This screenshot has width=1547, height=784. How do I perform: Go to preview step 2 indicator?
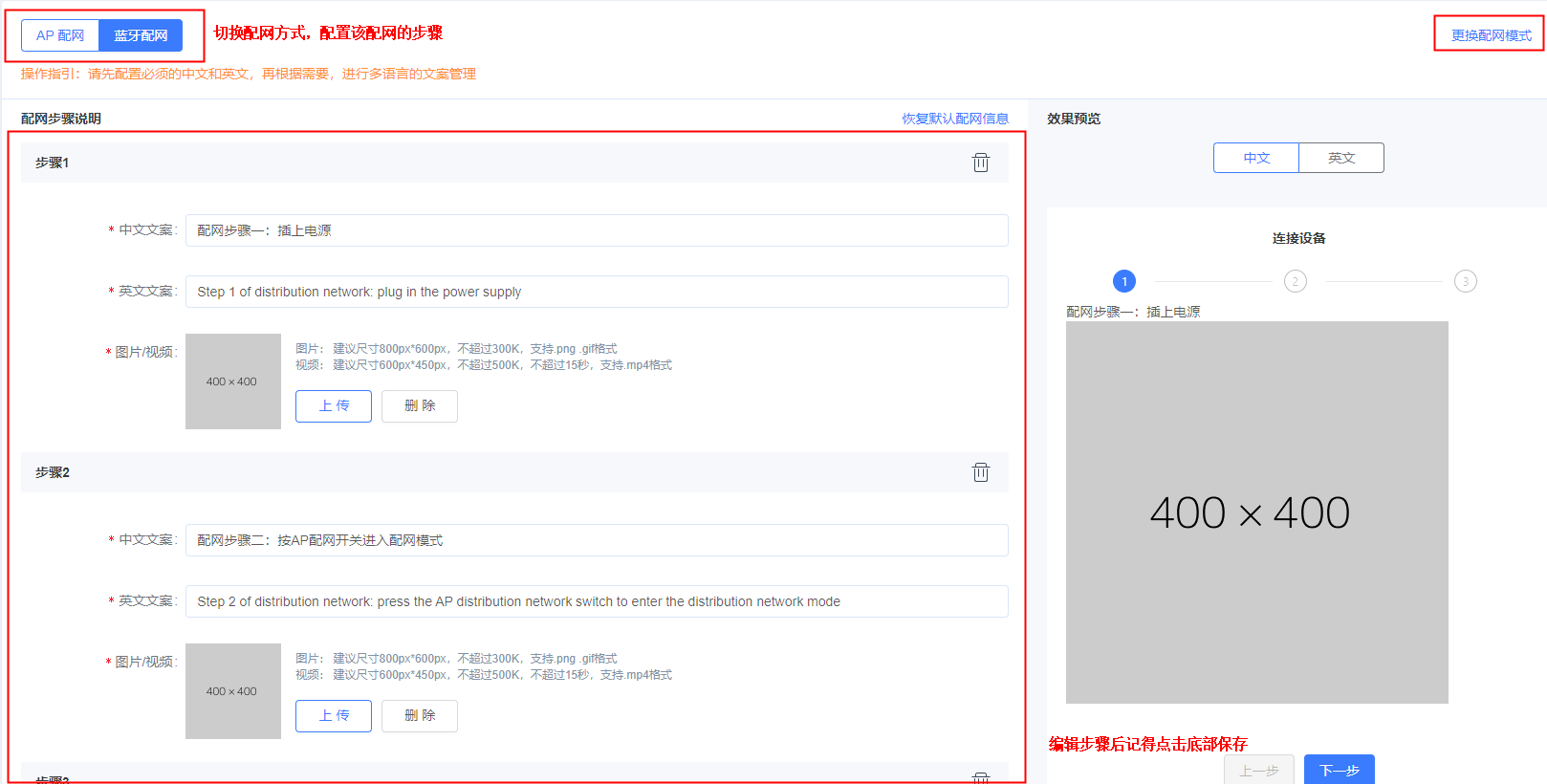(x=1296, y=281)
